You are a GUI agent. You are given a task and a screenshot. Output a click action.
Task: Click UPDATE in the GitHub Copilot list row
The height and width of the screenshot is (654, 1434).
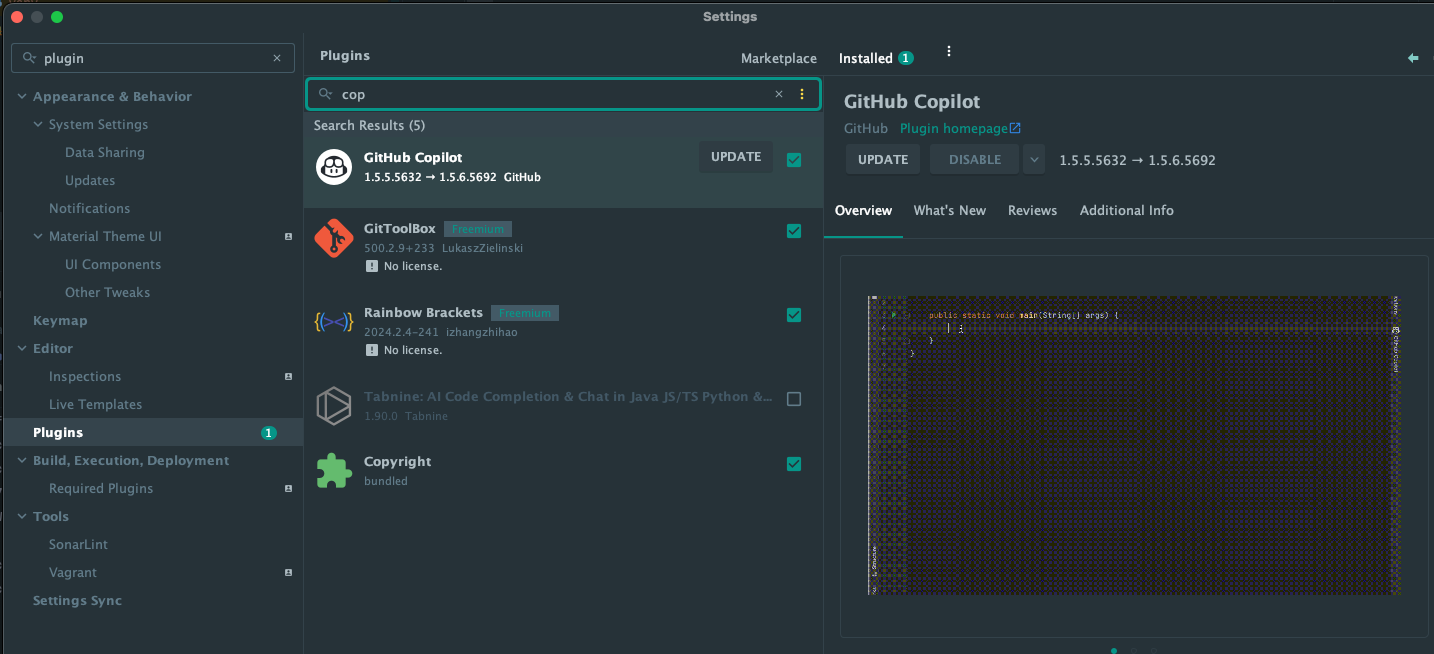pyautogui.click(x=736, y=157)
